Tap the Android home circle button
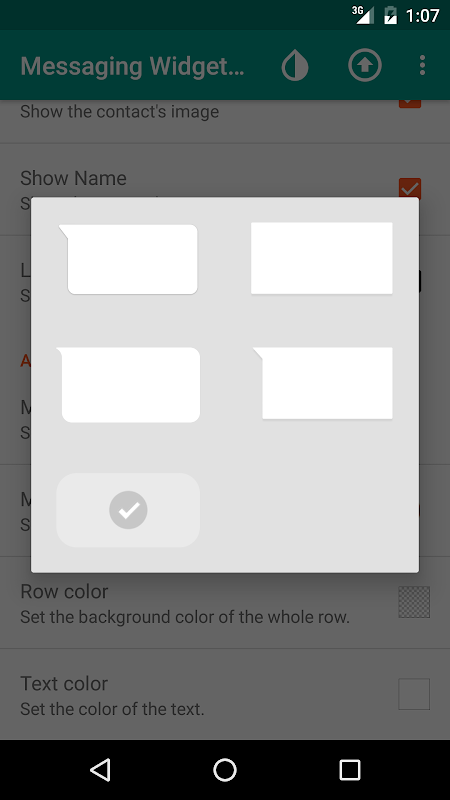Image resolution: width=450 pixels, height=800 pixels. [x=225, y=769]
